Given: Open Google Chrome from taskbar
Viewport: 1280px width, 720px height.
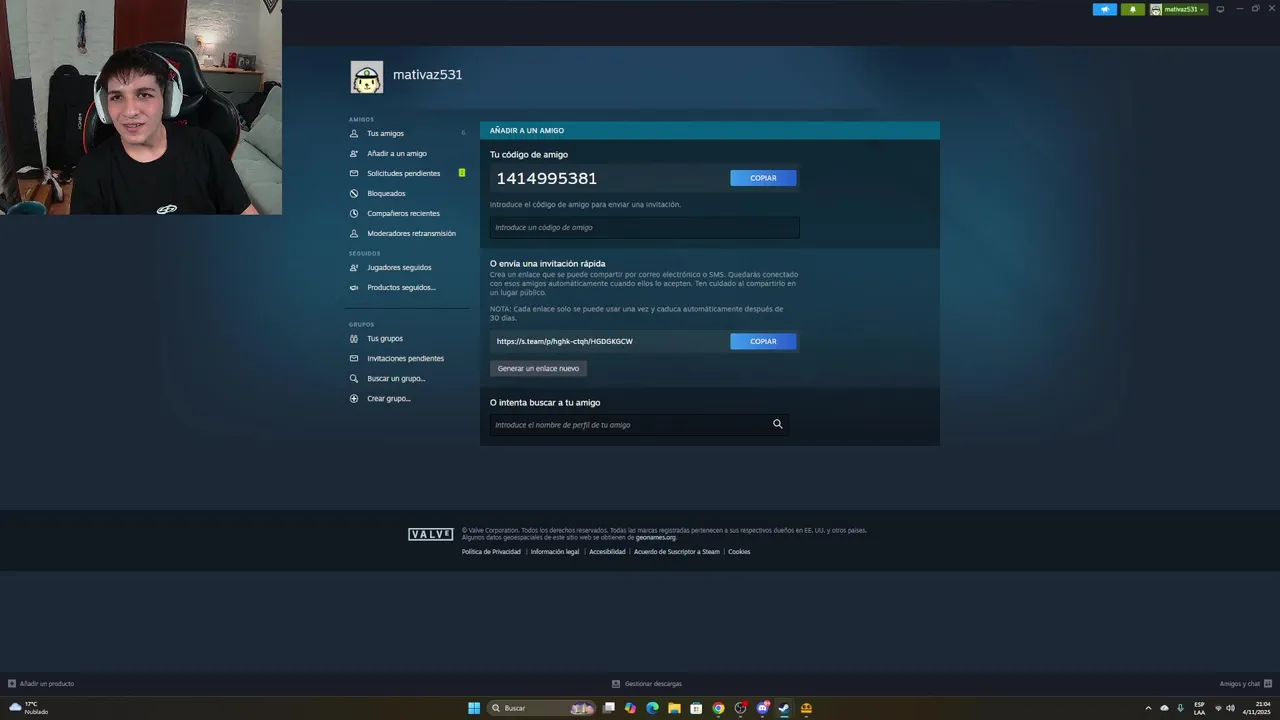Looking at the screenshot, I should [x=718, y=708].
